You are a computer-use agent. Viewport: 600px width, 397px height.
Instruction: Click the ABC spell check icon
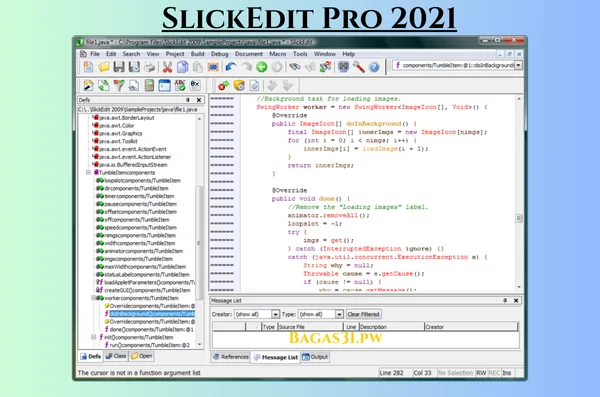point(180,85)
